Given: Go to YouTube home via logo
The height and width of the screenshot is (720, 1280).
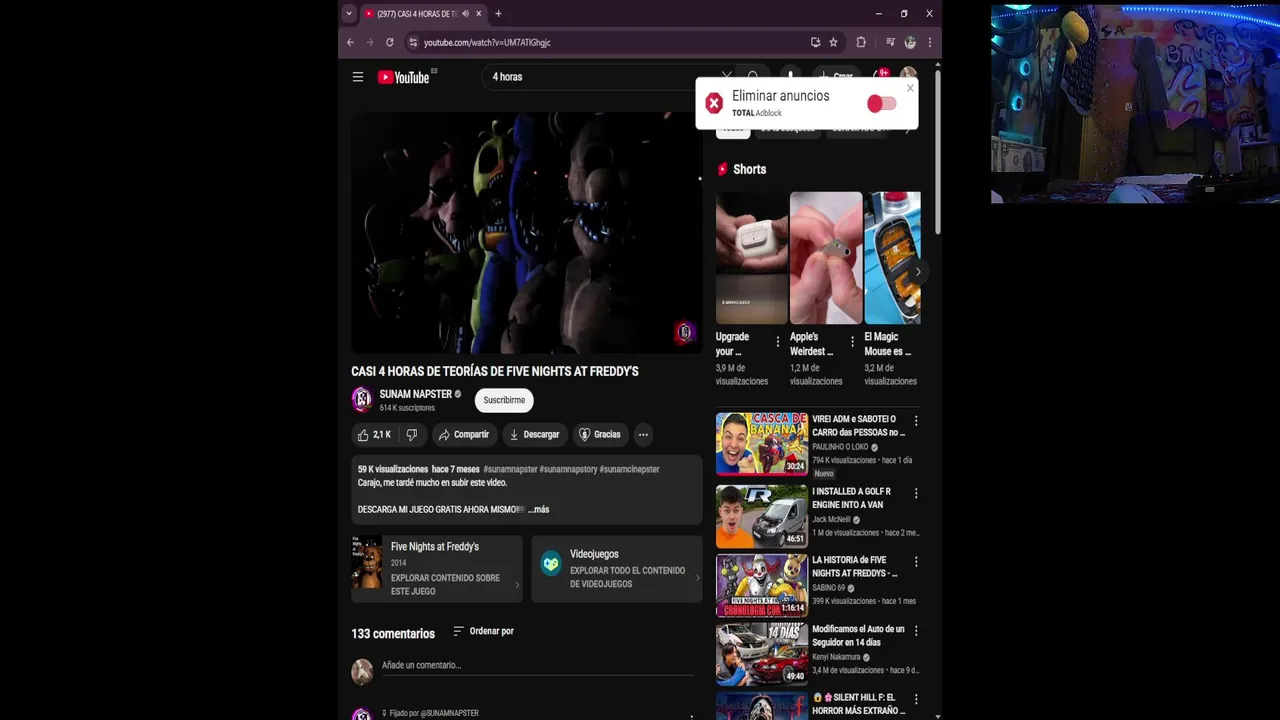Looking at the screenshot, I should tap(403, 77).
